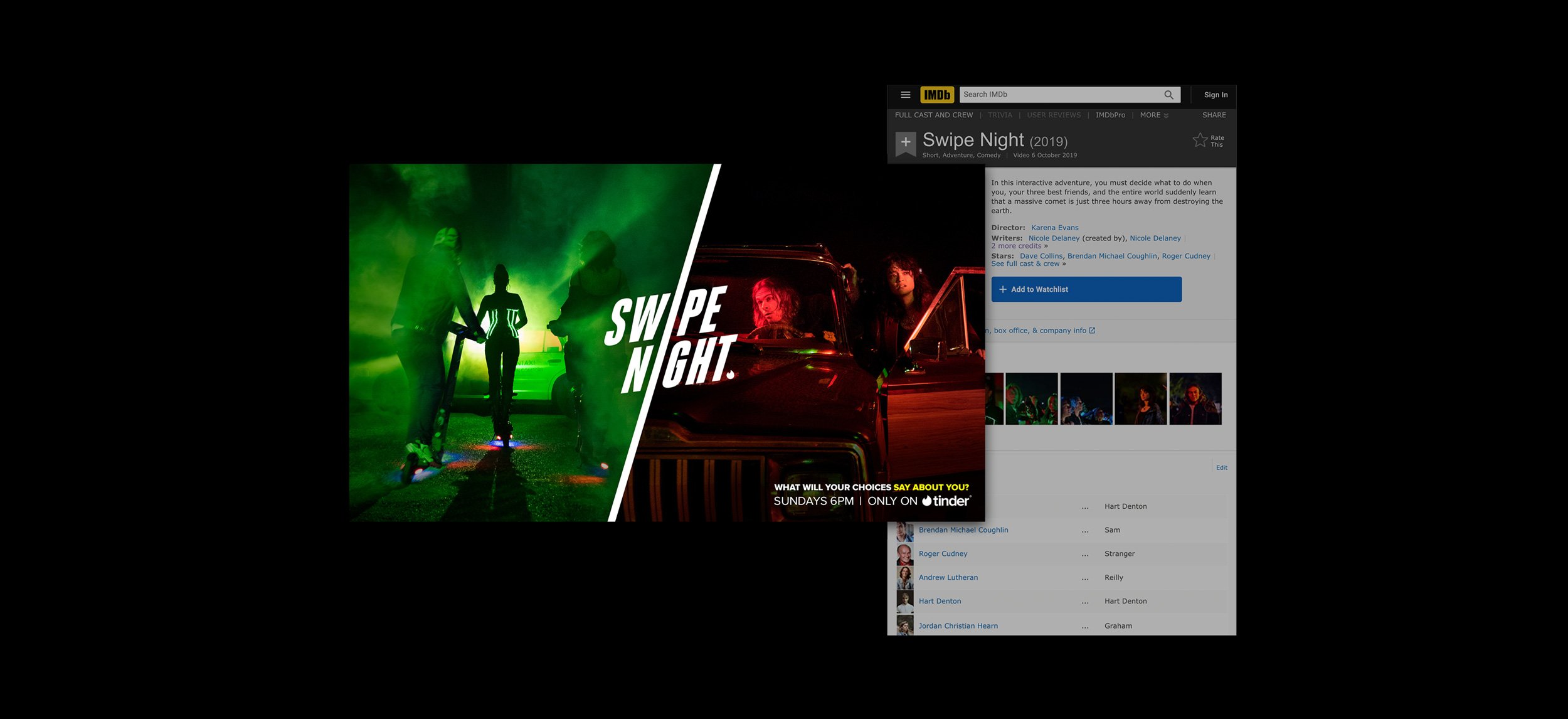Click the Swipe Night poster image

point(666,343)
